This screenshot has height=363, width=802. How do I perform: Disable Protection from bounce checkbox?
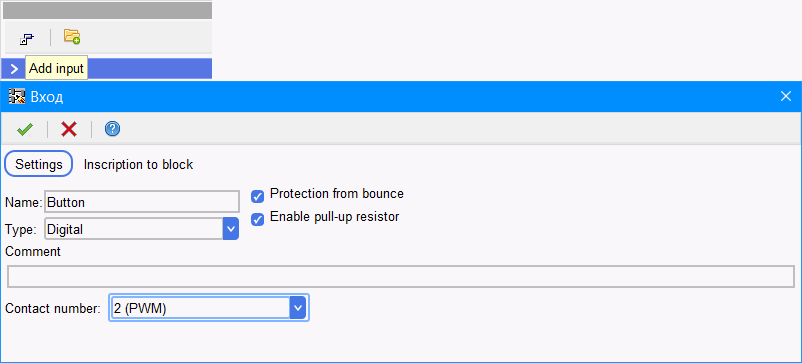[x=258, y=196]
